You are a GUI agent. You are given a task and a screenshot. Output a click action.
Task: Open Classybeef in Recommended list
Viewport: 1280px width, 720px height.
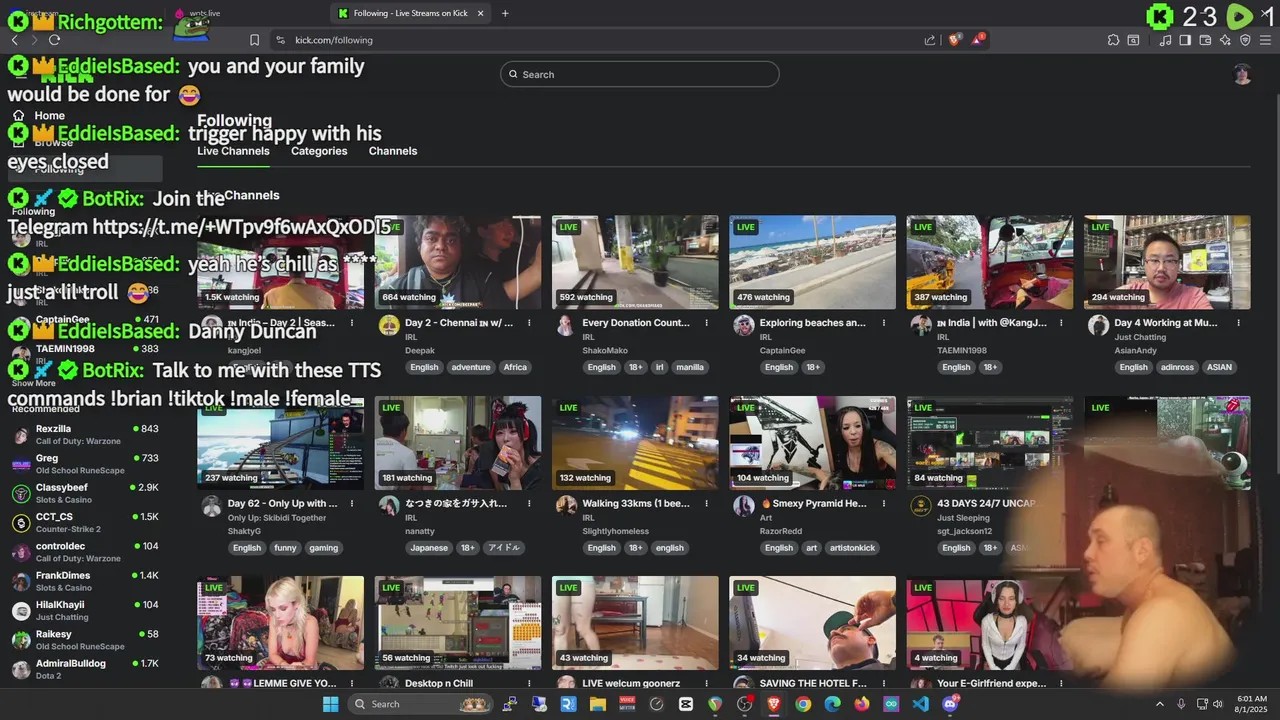pos(85,493)
